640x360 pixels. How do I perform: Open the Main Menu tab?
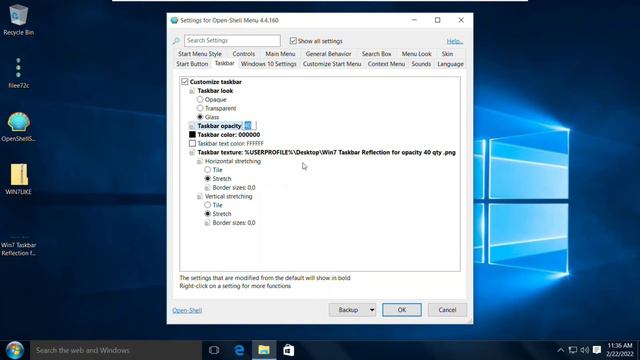280,54
